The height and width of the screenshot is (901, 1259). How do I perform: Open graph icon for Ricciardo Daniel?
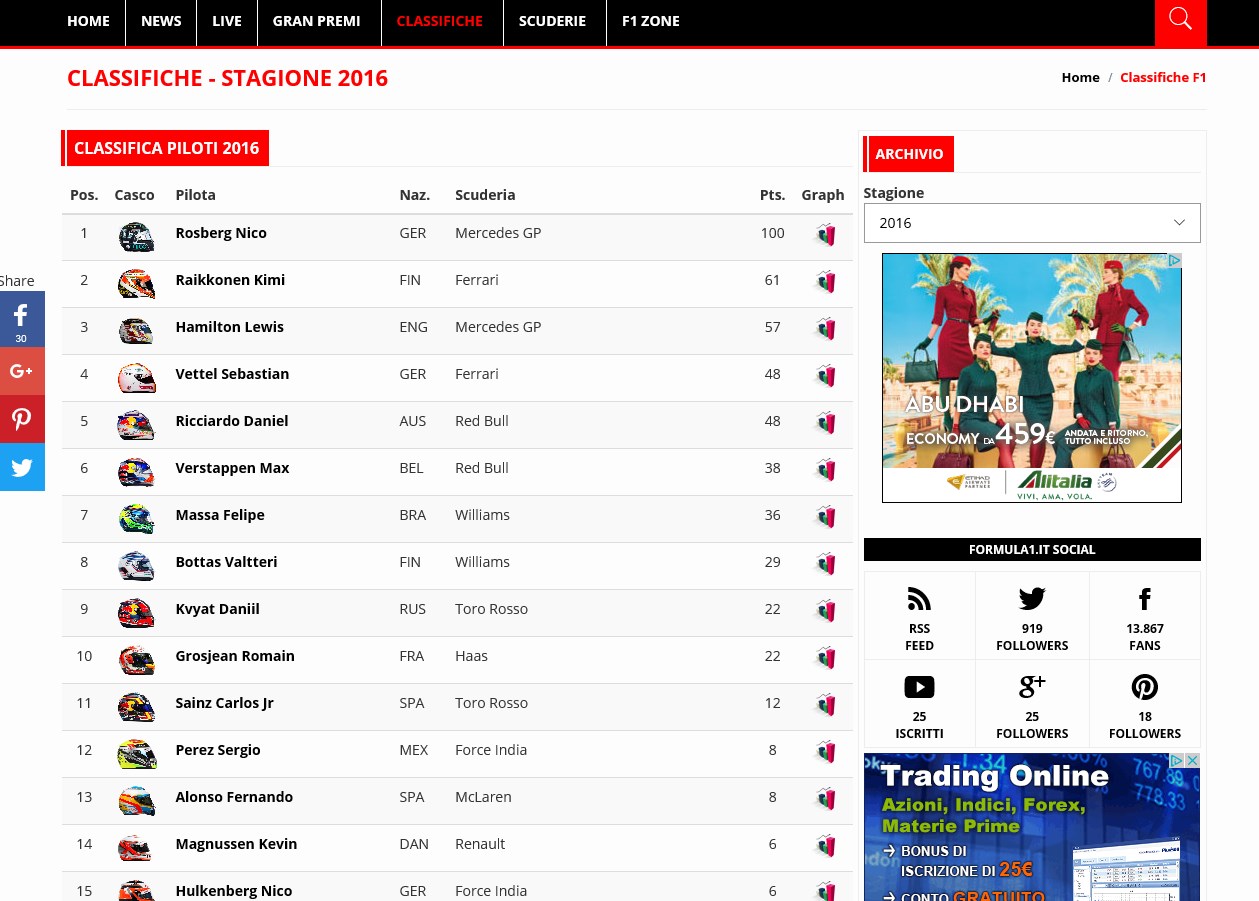[x=825, y=423]
